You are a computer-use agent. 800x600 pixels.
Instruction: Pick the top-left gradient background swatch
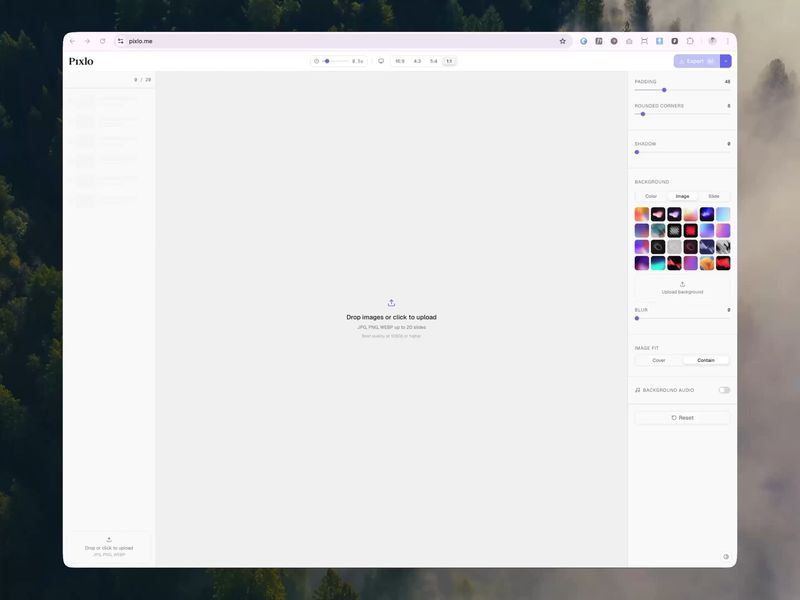click(641, 213)
